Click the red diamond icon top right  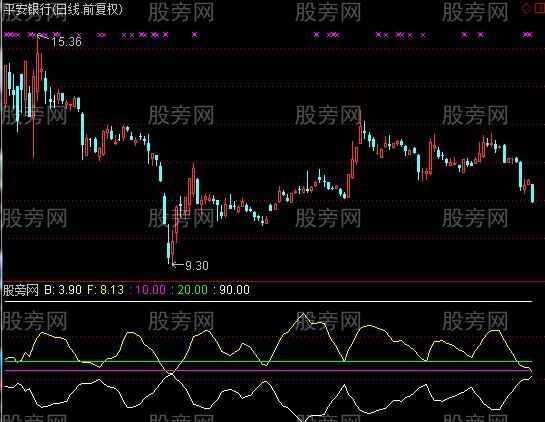[x=527, y=8]
